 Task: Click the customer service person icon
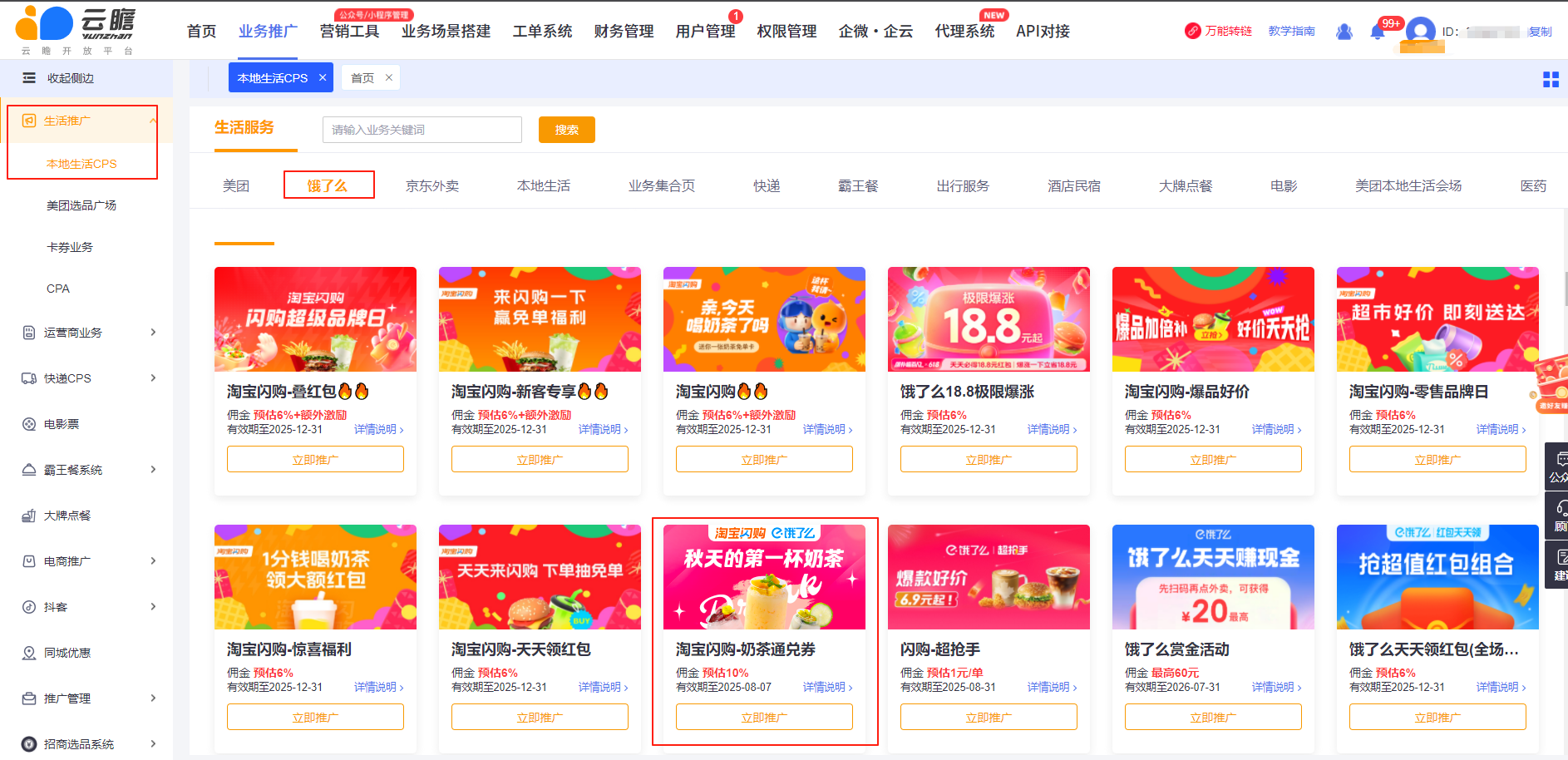(x=1344, y=32)
